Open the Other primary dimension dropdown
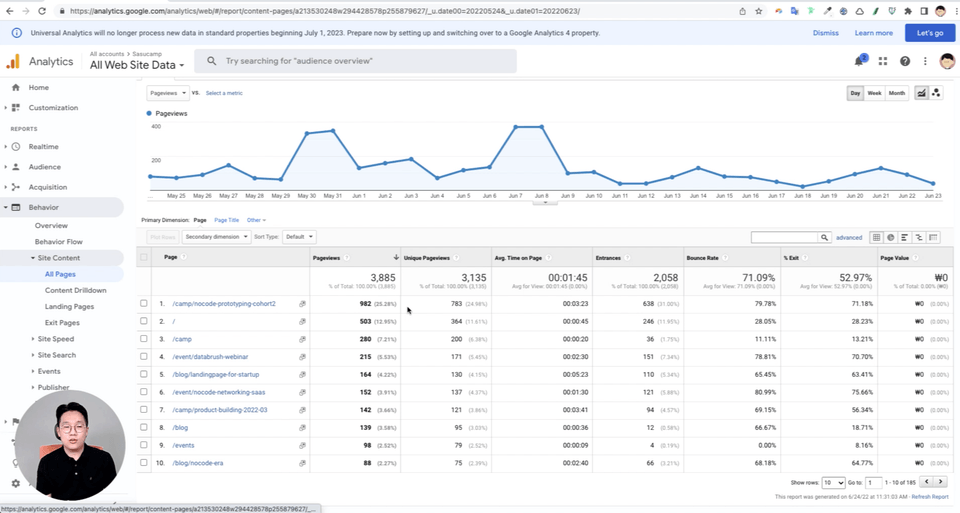 point(256,220)
